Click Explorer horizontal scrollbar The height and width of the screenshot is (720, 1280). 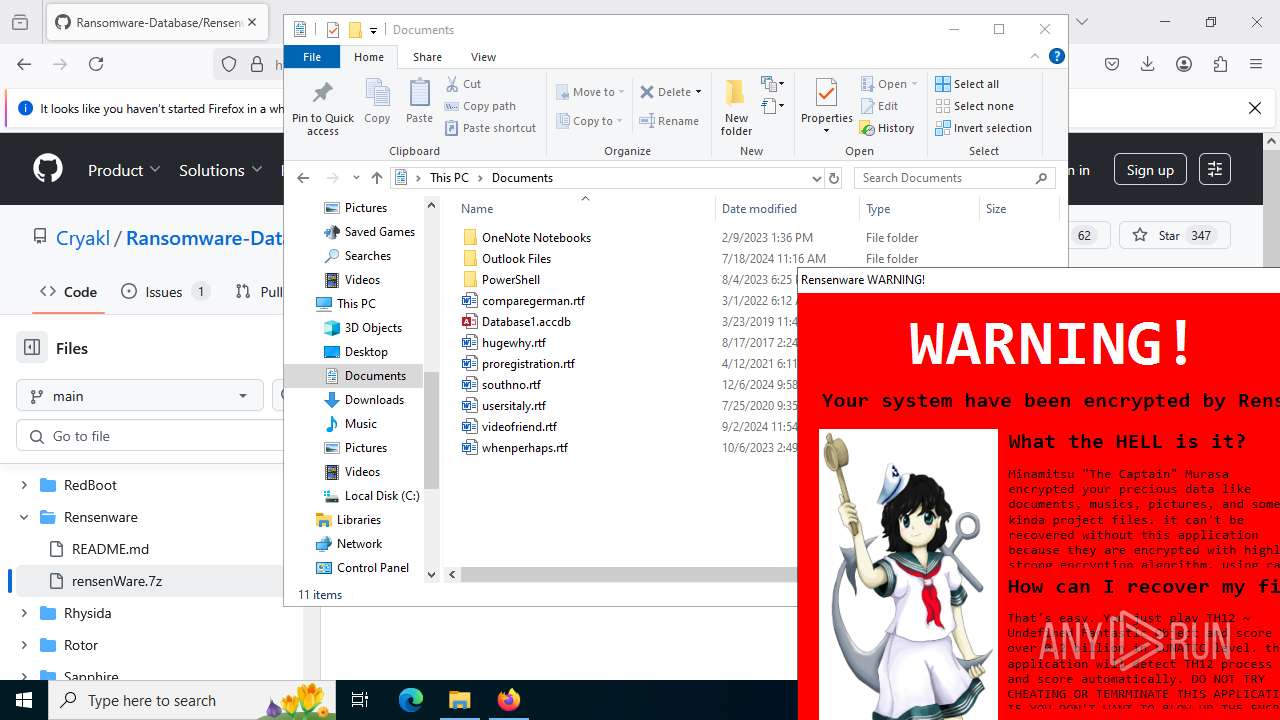pyautogui.click(x=628, y=575)
